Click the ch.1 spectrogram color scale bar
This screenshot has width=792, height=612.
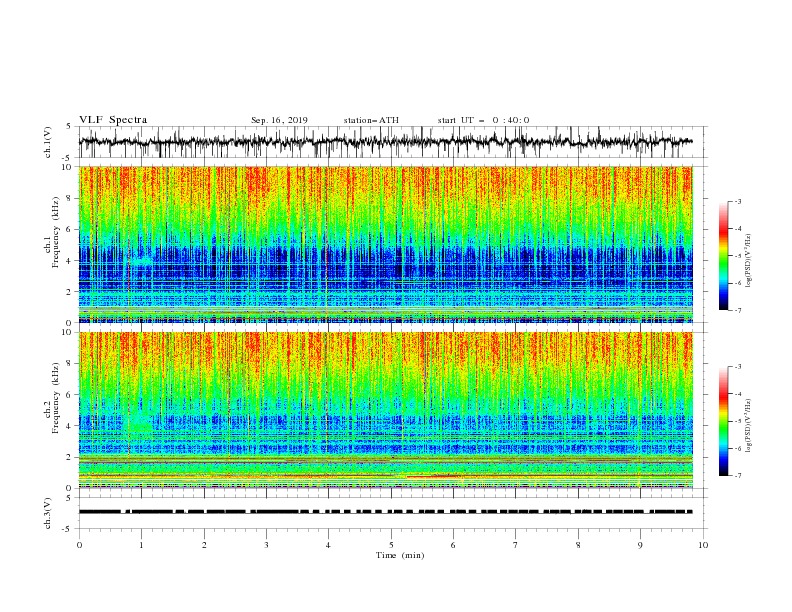723,255
